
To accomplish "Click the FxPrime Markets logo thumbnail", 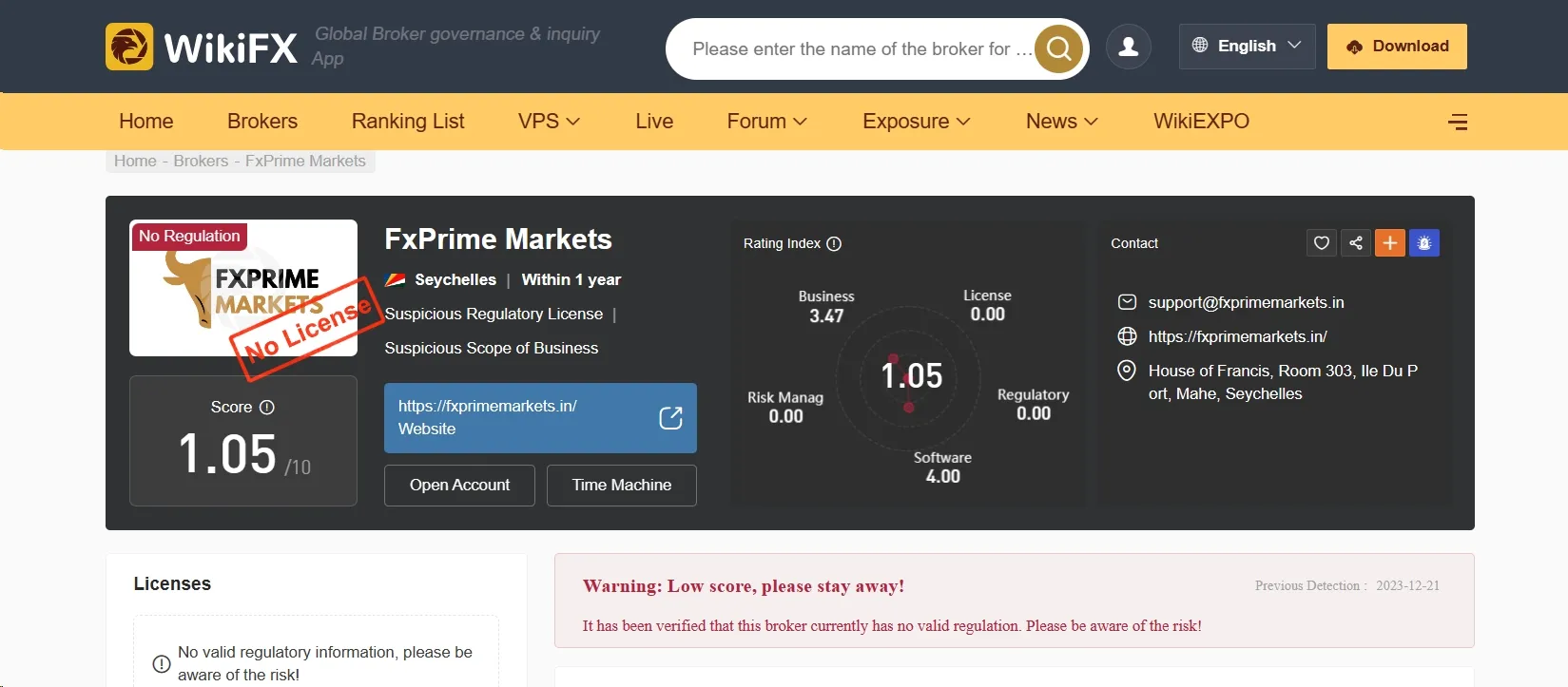I will click(x=243, y=288).
